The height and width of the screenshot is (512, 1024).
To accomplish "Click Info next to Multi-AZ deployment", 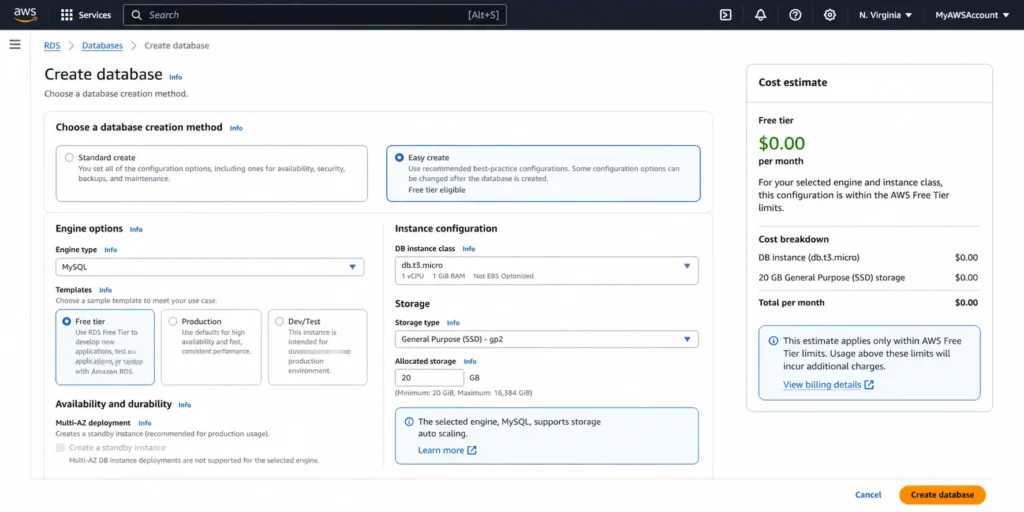I will [x=145, y=423].
